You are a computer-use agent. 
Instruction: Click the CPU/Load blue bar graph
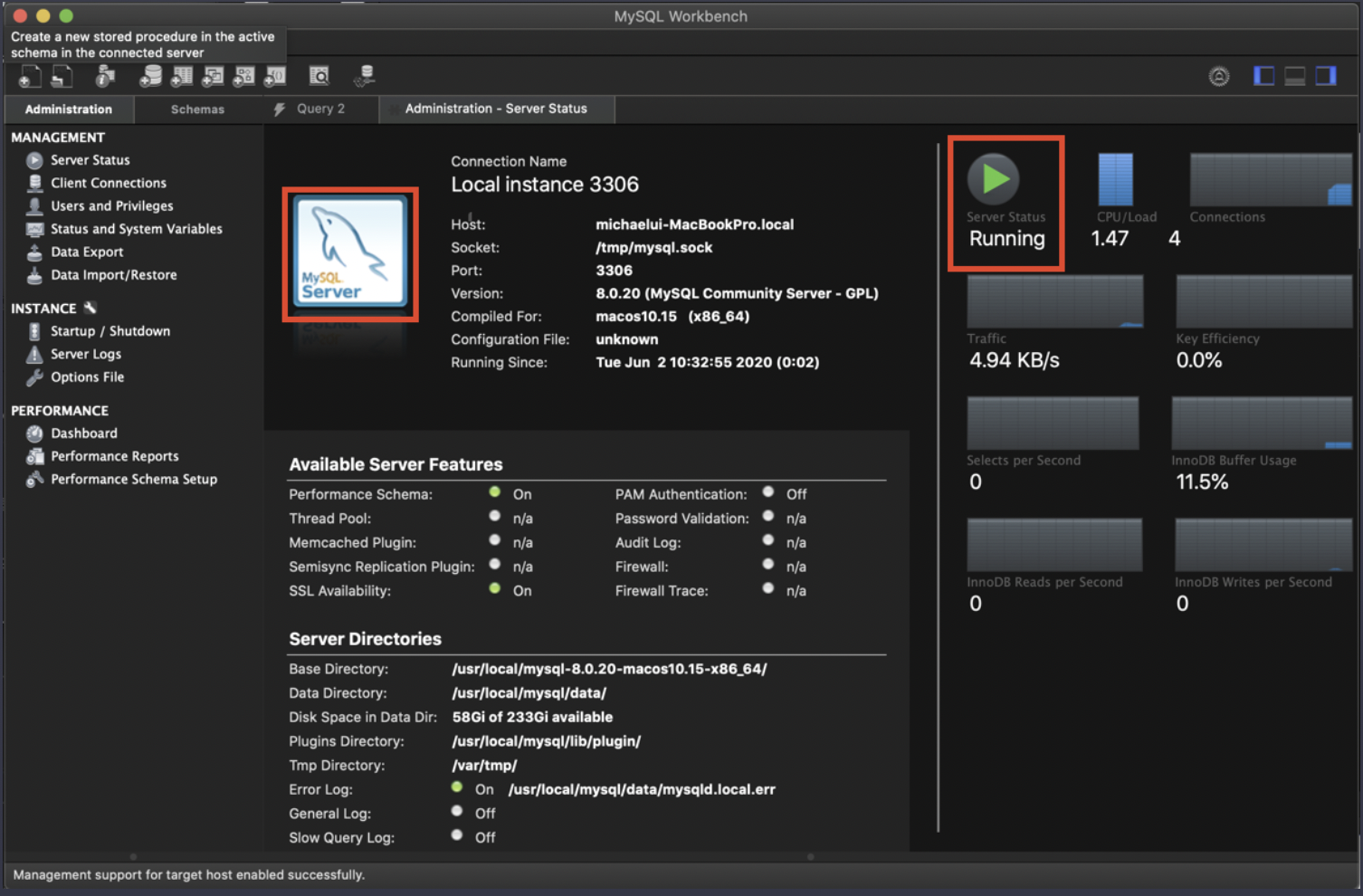click(x=1115, y=179)
